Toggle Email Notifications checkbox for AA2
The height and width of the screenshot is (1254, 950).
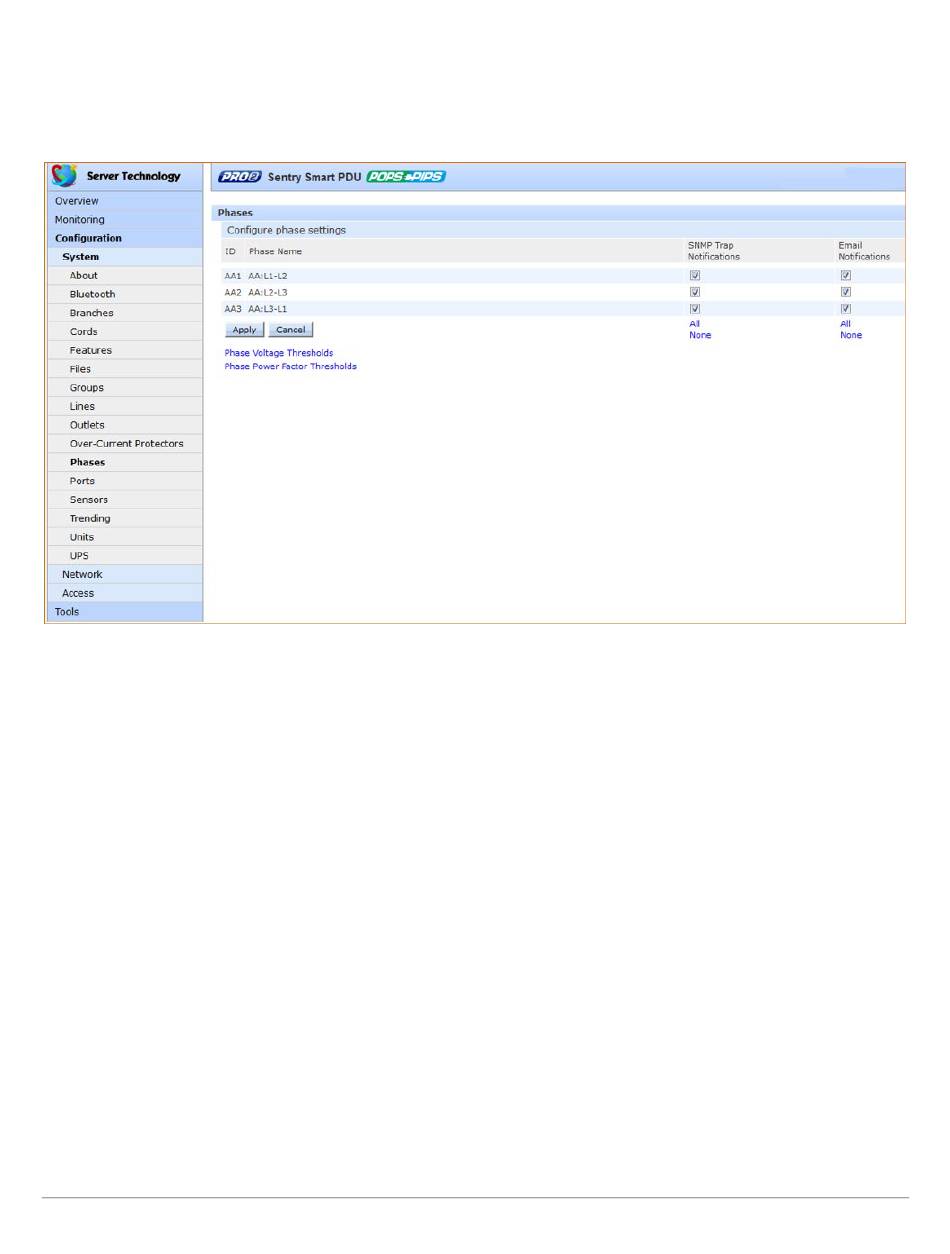[x=845, y=292]
